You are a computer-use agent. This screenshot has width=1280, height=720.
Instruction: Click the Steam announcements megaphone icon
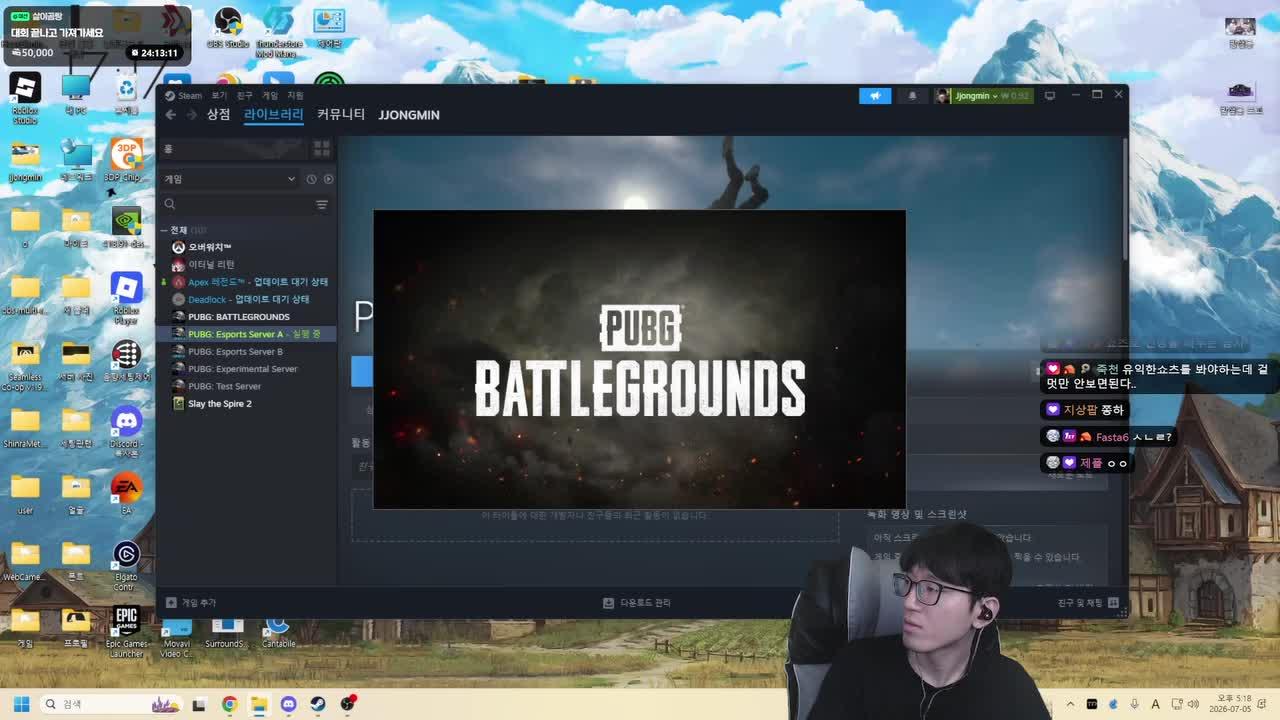pos(874,96)
